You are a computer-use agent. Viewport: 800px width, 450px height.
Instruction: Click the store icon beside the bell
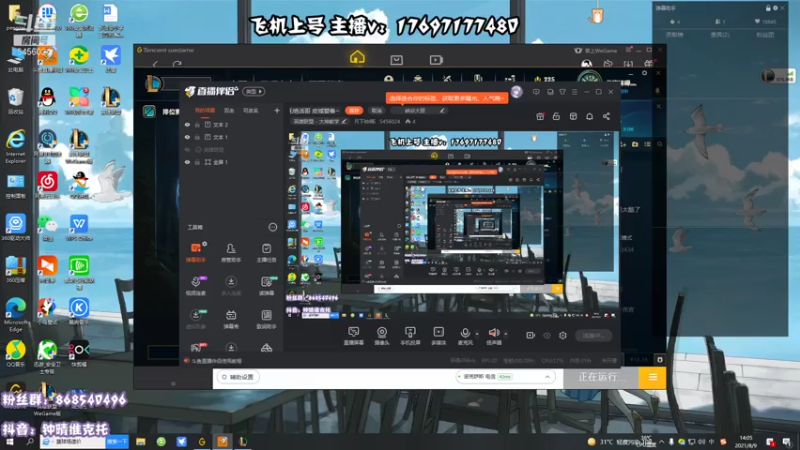click(x=573, y=116)
